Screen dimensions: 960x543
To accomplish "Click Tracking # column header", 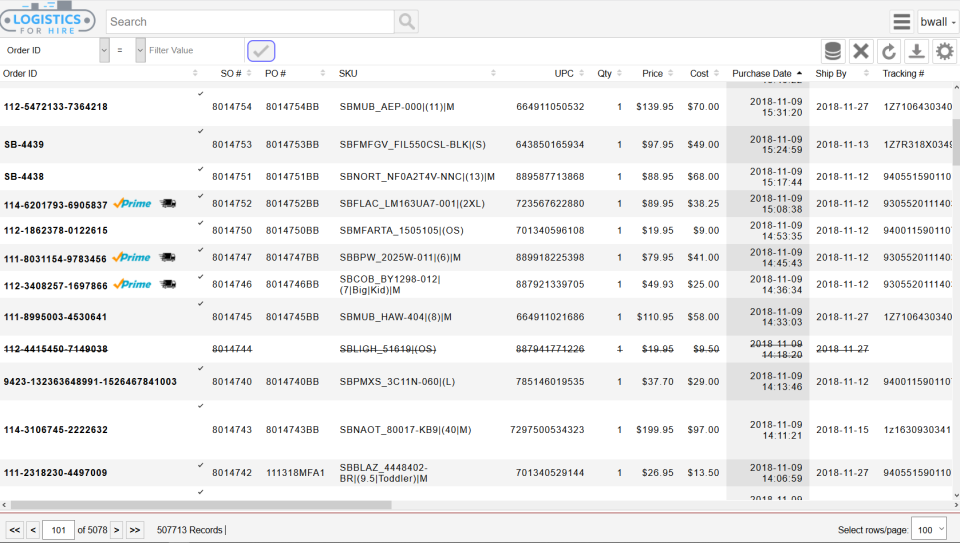I will 903,73.
